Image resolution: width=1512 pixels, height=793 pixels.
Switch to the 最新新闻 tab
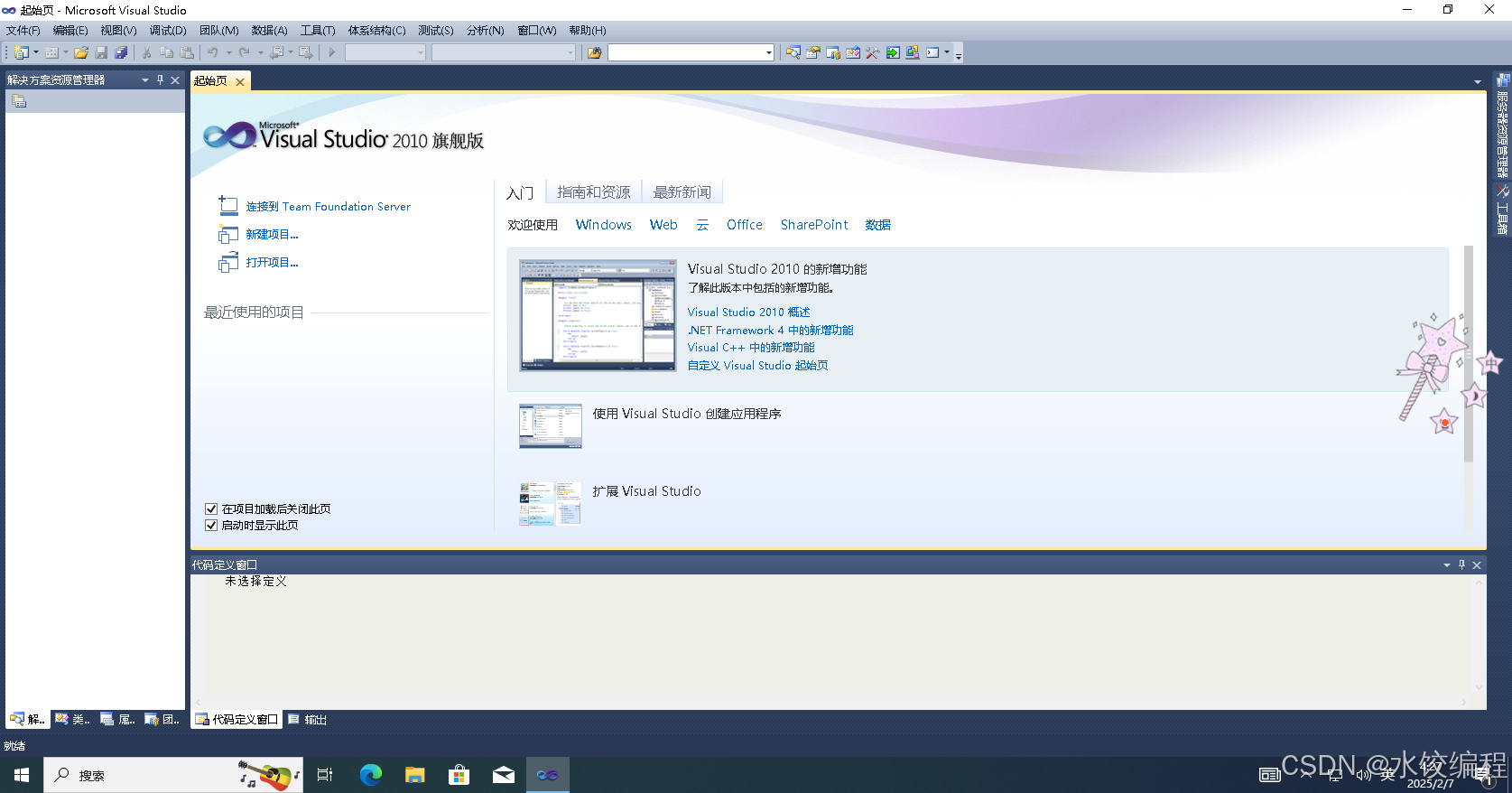[x=682, y=191]
